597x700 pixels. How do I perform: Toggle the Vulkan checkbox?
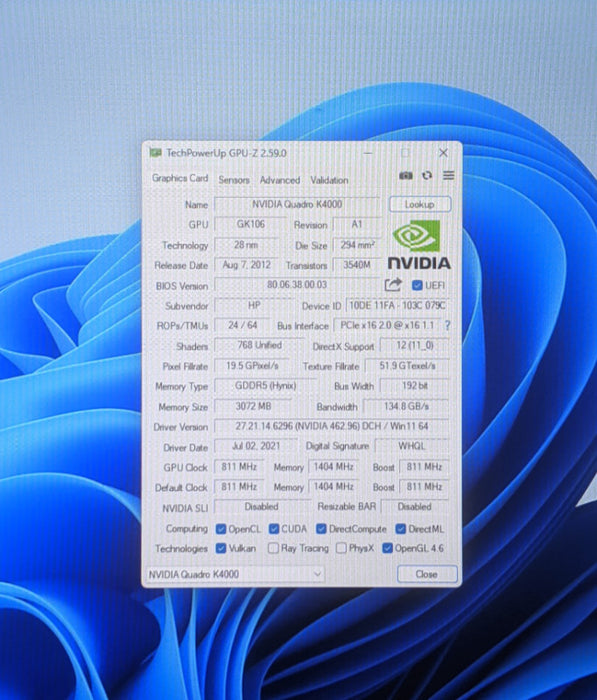[221, 548]
